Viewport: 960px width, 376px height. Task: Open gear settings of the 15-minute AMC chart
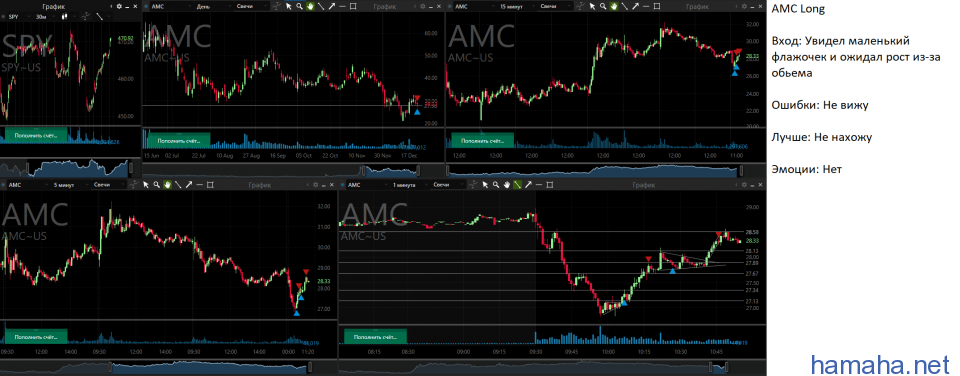(x=744, y=6)
